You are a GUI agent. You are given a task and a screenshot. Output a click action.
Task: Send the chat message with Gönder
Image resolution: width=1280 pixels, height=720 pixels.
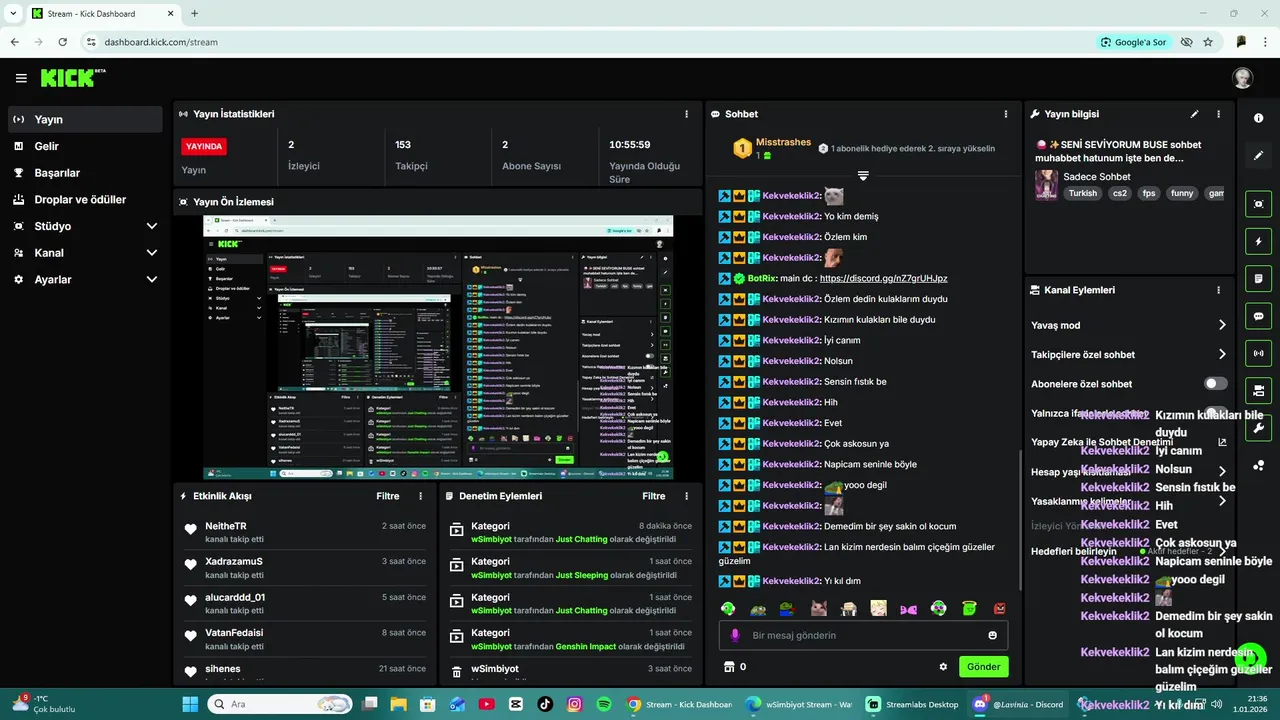click(x=983, y=667)
